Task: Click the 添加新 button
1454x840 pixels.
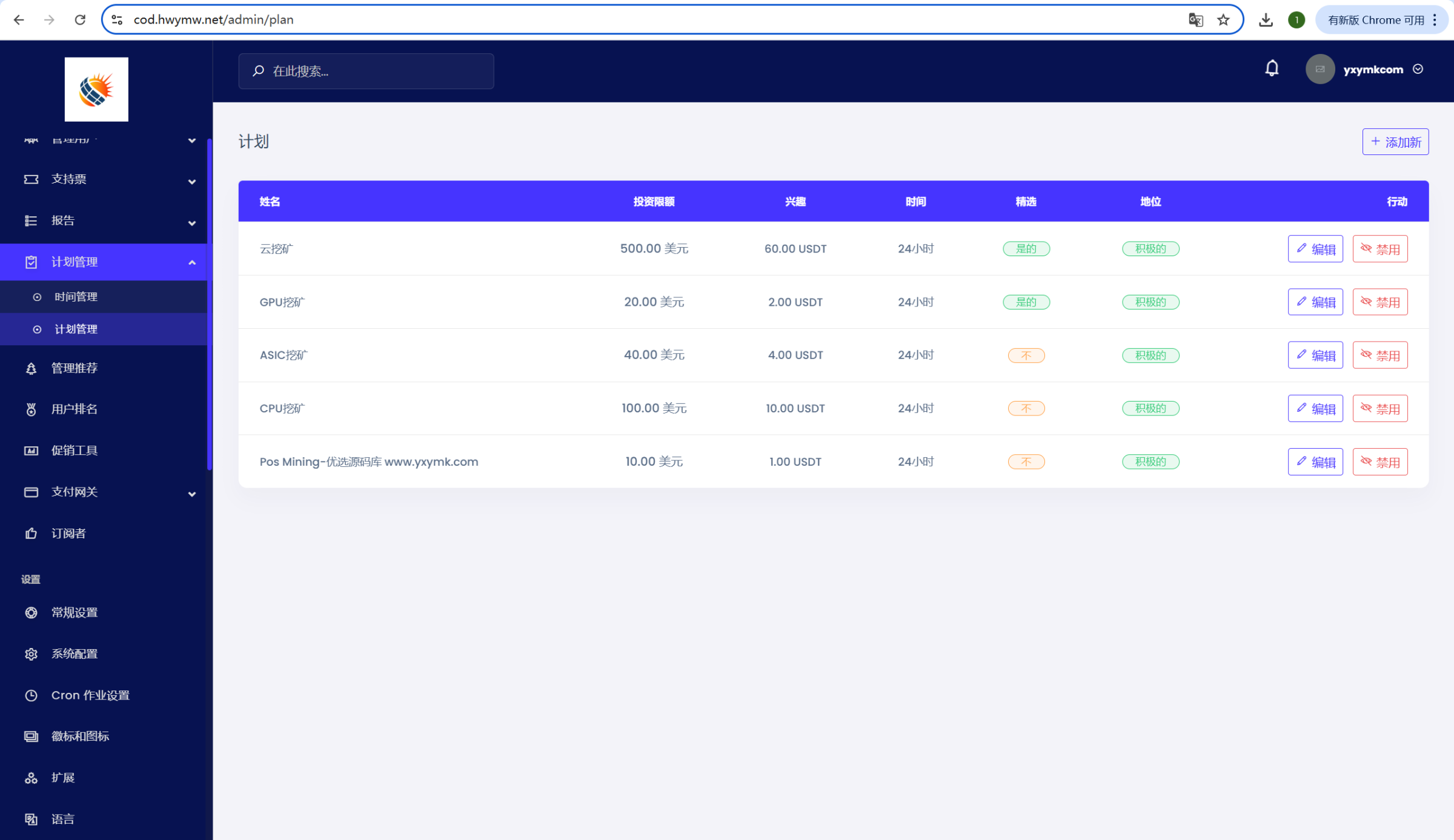Action: click(1395, 142)
